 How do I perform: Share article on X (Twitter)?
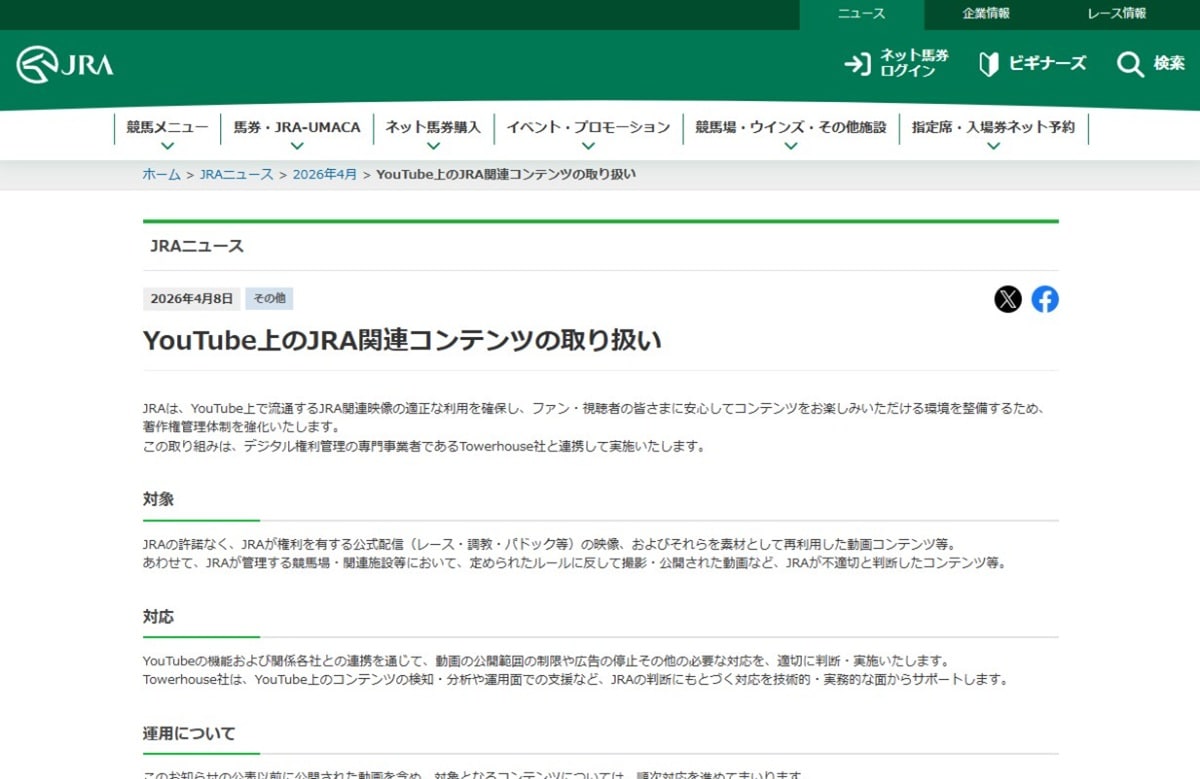[x=1008, y=299]
